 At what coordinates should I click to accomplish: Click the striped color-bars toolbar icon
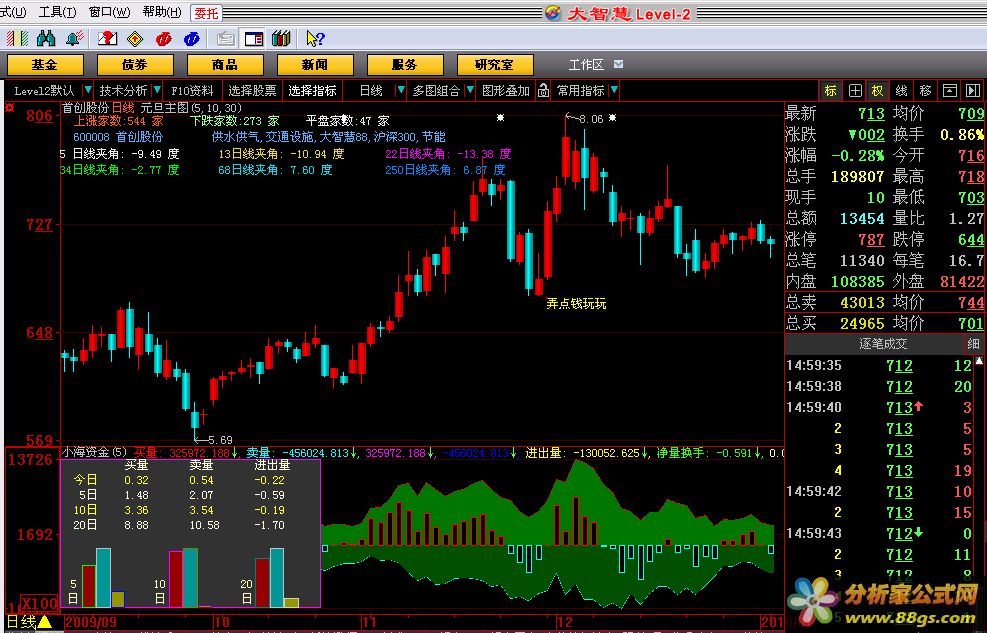[x=17, y=39]
